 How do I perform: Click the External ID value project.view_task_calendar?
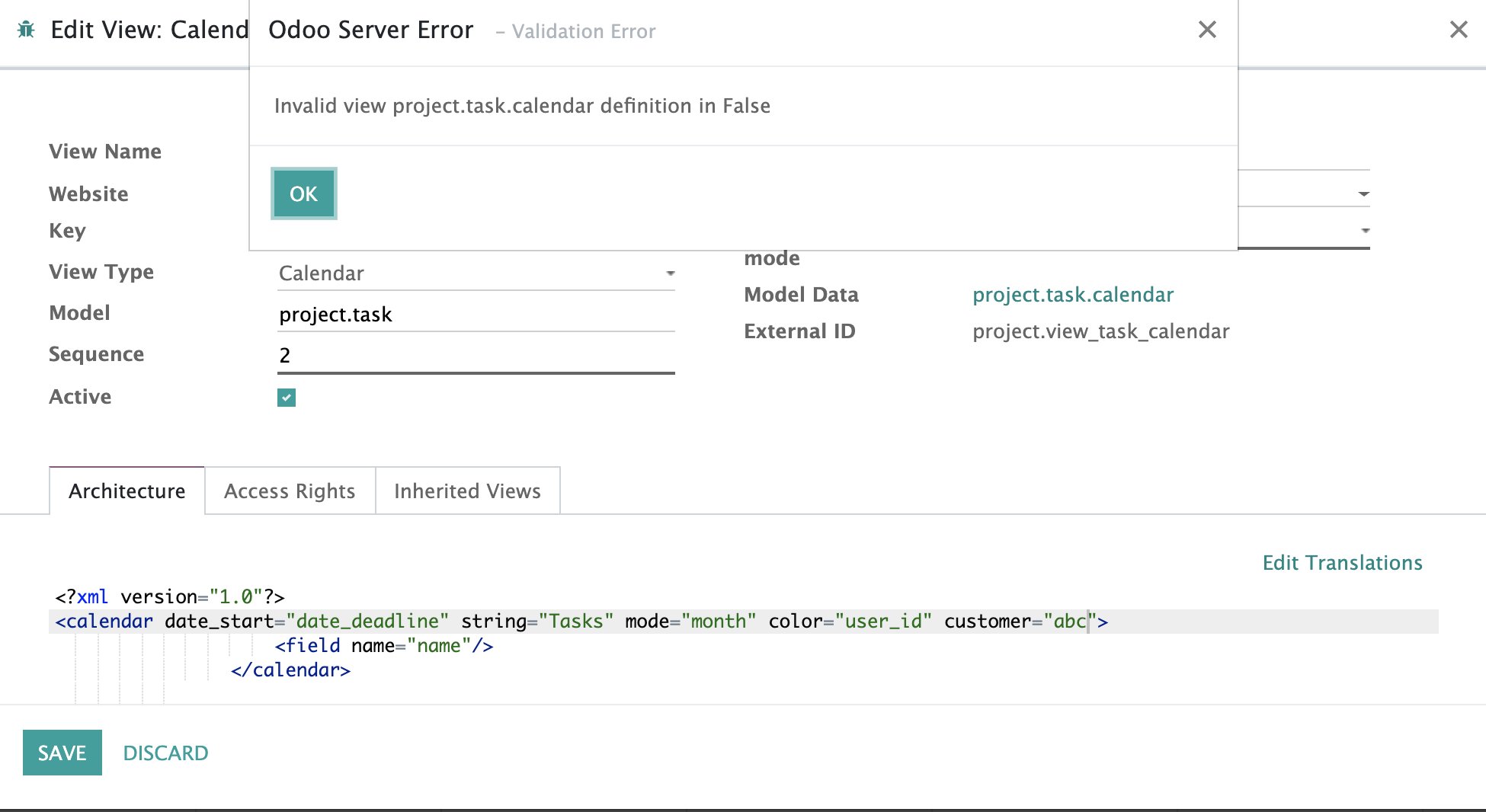[1101, 331]
